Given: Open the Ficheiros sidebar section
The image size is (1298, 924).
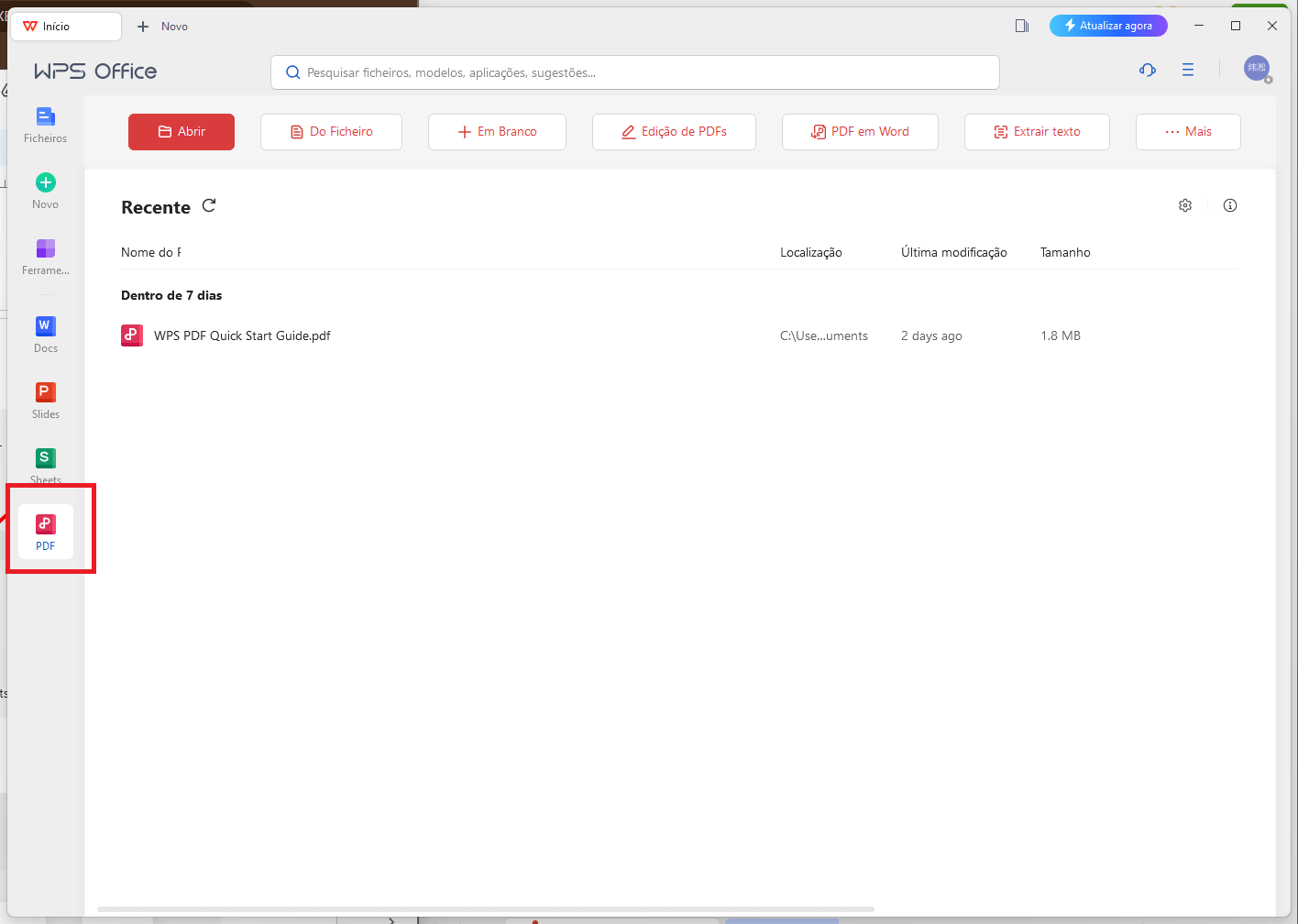Looking at the screenshot, I should pyautogui.click(x=46, y=126).
